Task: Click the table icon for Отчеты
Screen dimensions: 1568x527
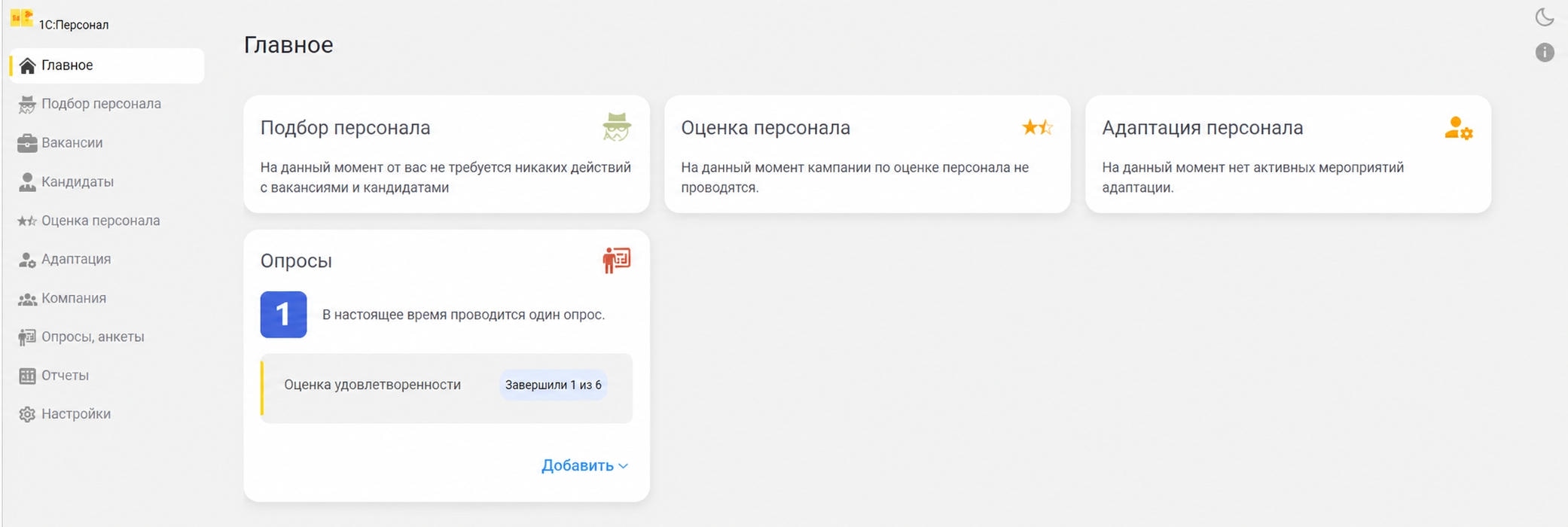Action: (27, 376)
